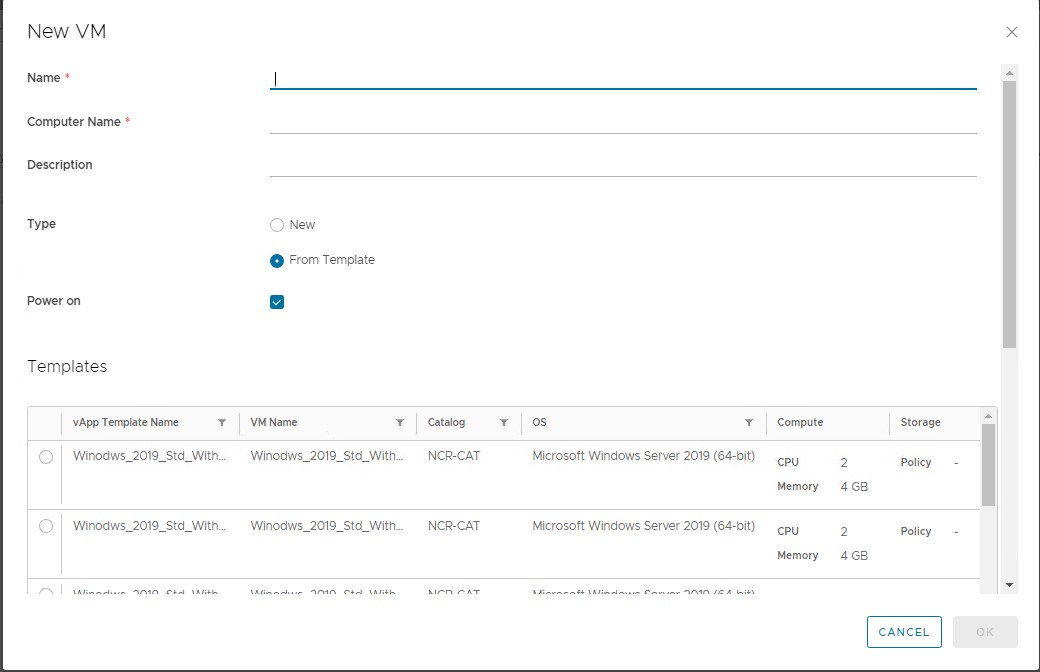
Task: Select the second Windows 2019 template row
Action: 45,527
